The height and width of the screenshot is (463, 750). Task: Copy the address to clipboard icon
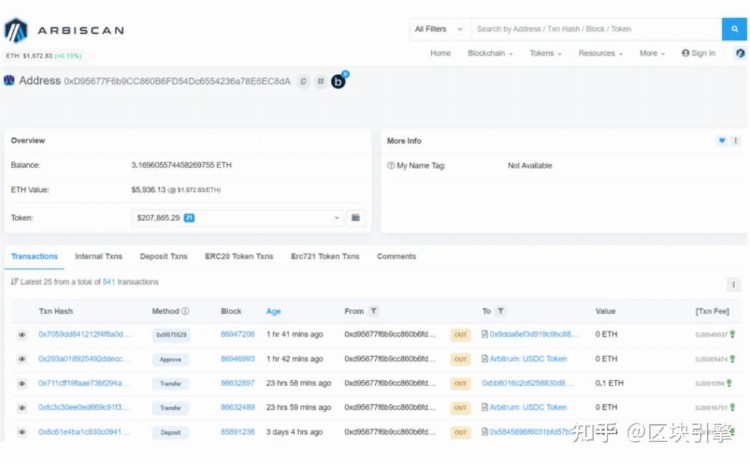[303, 81]
